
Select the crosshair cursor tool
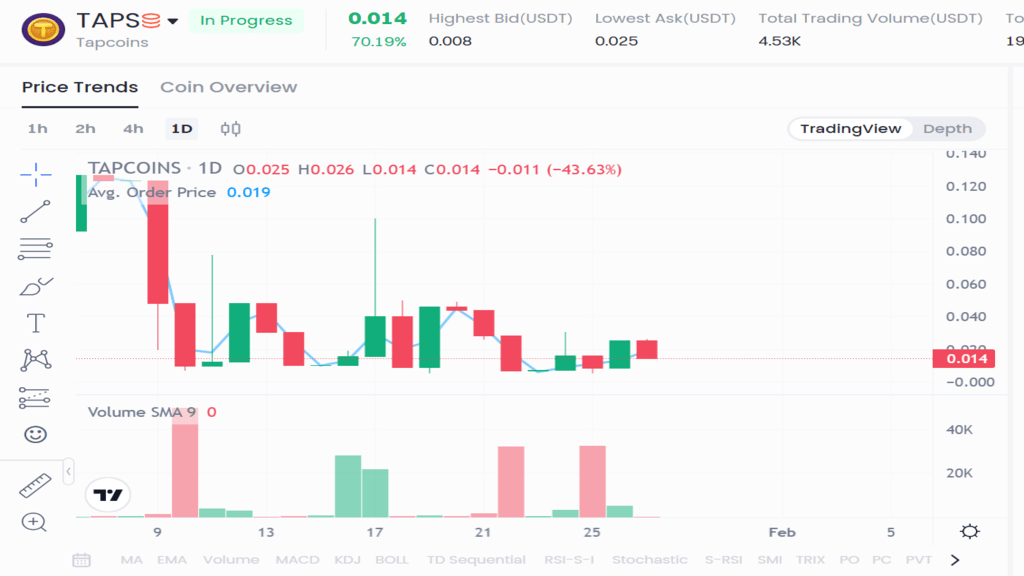[x=35, y=174]
